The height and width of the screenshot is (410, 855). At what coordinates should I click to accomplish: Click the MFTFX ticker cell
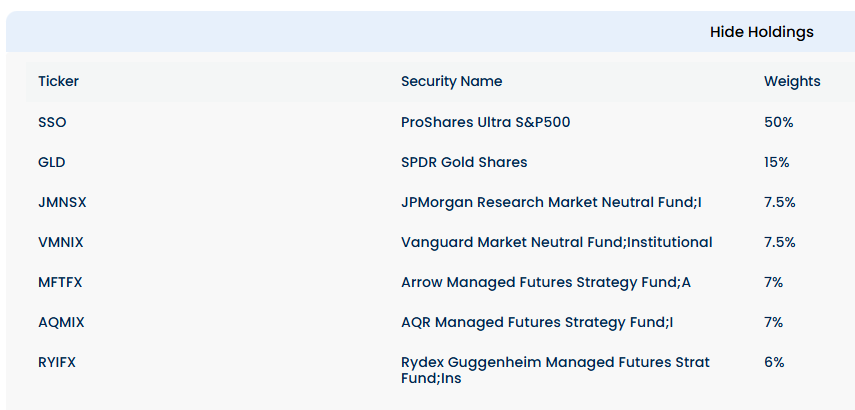[60, 282]
